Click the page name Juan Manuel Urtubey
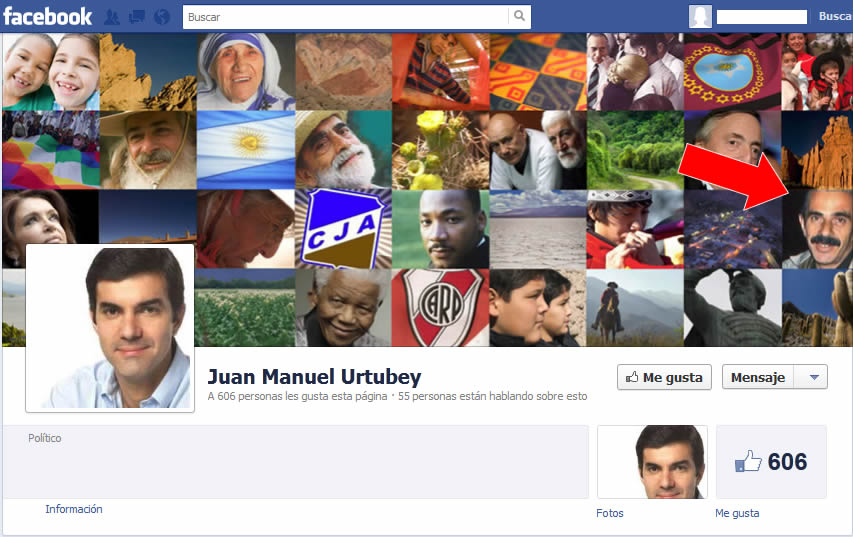Screen dimensions: 853x537 tap(314, 376)
